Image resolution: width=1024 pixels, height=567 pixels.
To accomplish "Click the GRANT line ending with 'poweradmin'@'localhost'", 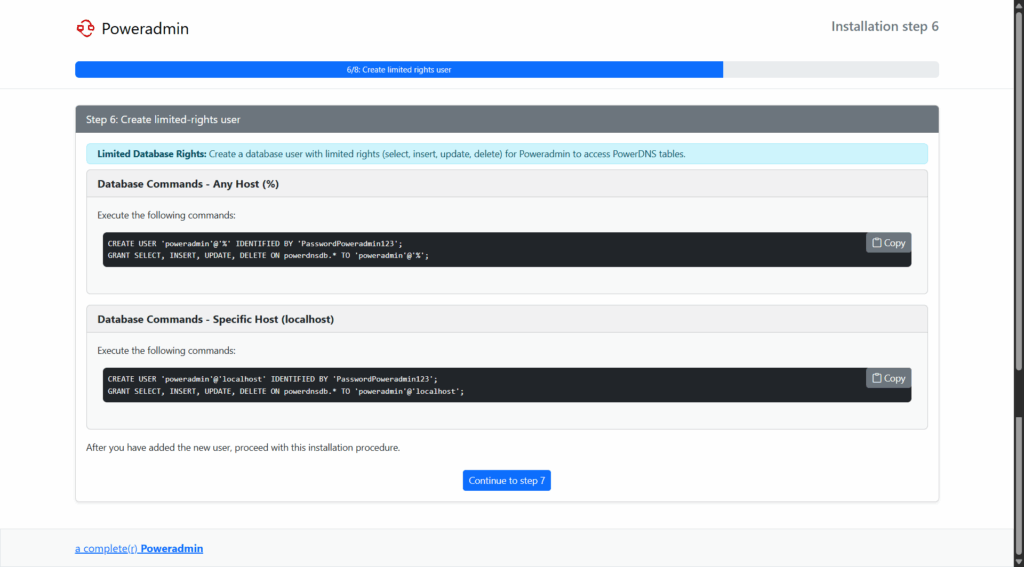I will point(286,391).
